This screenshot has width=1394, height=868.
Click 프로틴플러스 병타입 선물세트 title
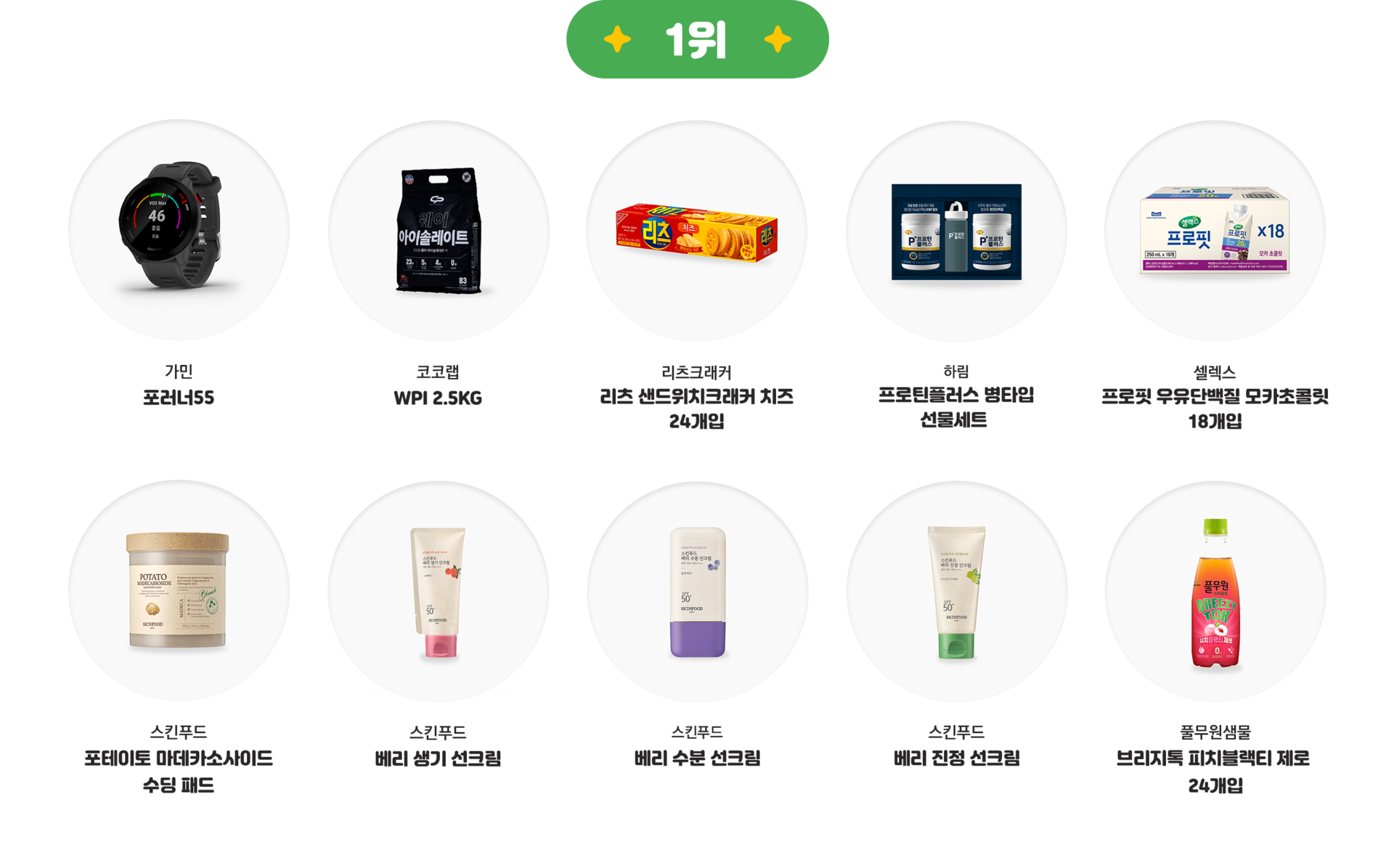pyautogui.click(x=955, y=407)
